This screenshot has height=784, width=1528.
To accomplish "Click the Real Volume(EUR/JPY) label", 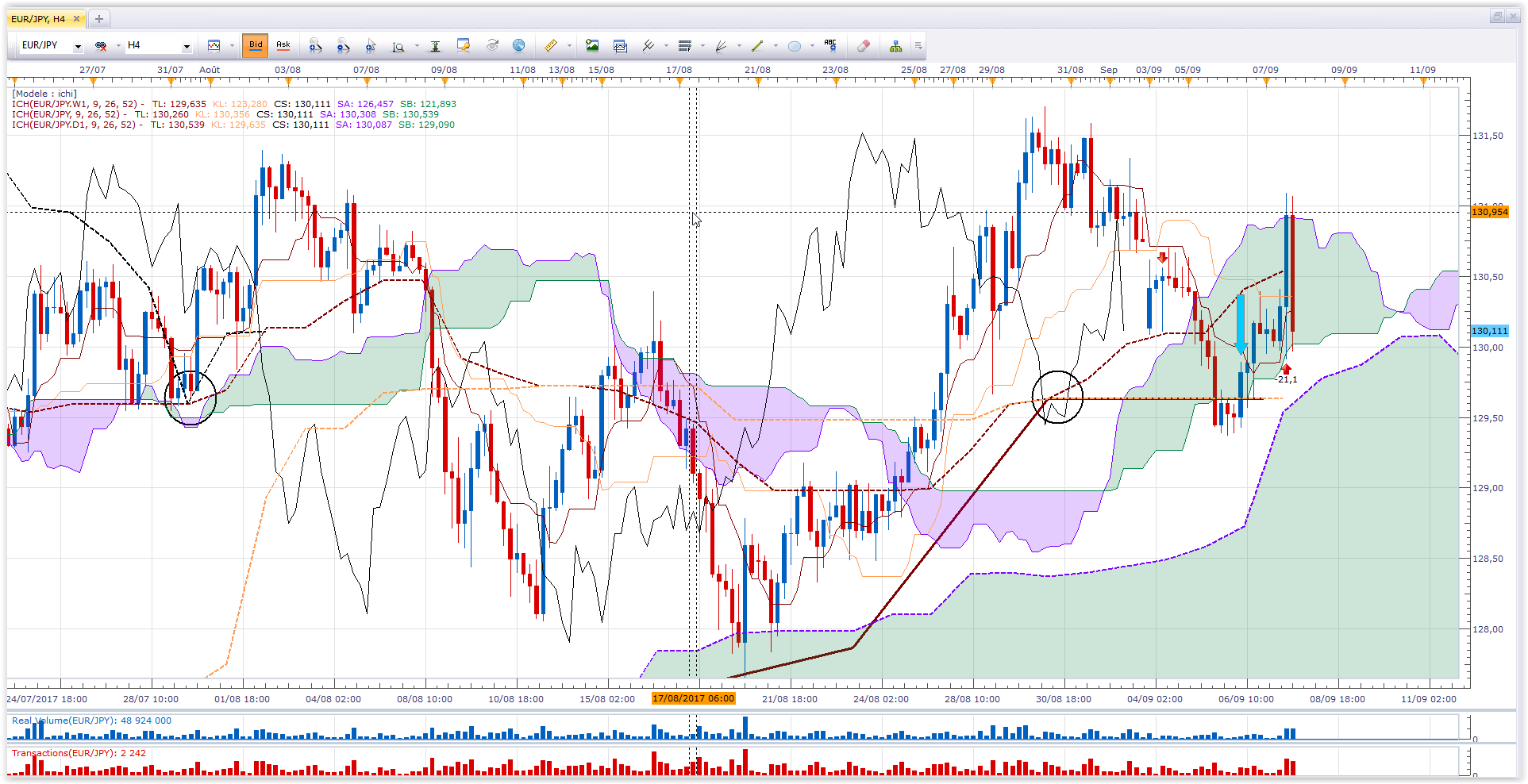I will (x=64, y=721).
